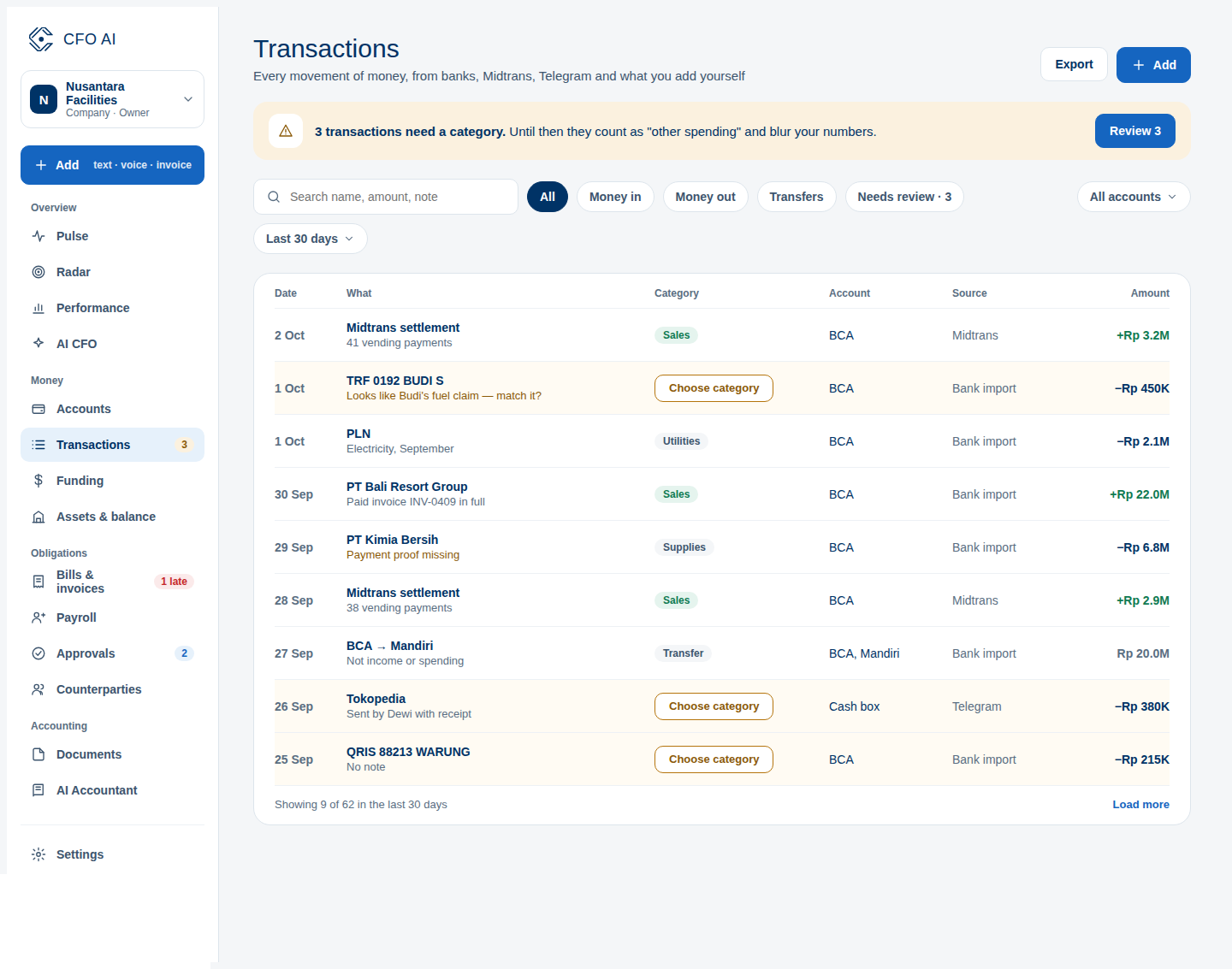The image size is (1232, 969).
Task: Click the Funding dollar icon
Action: point(38,481)
